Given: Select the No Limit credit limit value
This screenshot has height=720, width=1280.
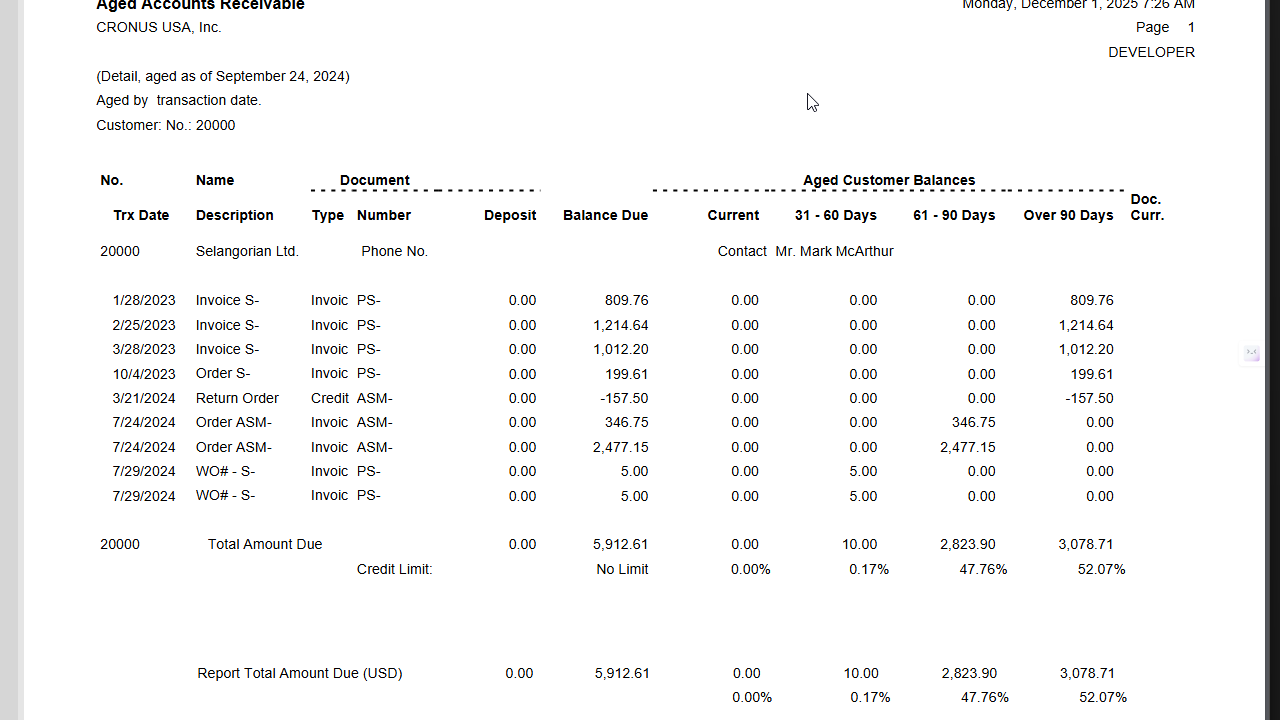Looking at the screenshot, I should 621,569.
